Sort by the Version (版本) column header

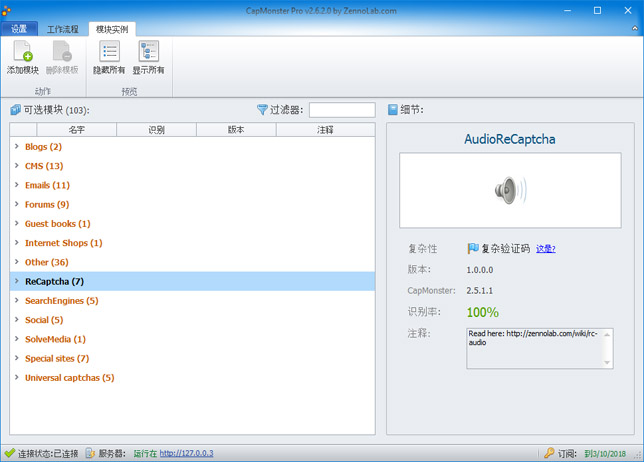click(236, 130)
